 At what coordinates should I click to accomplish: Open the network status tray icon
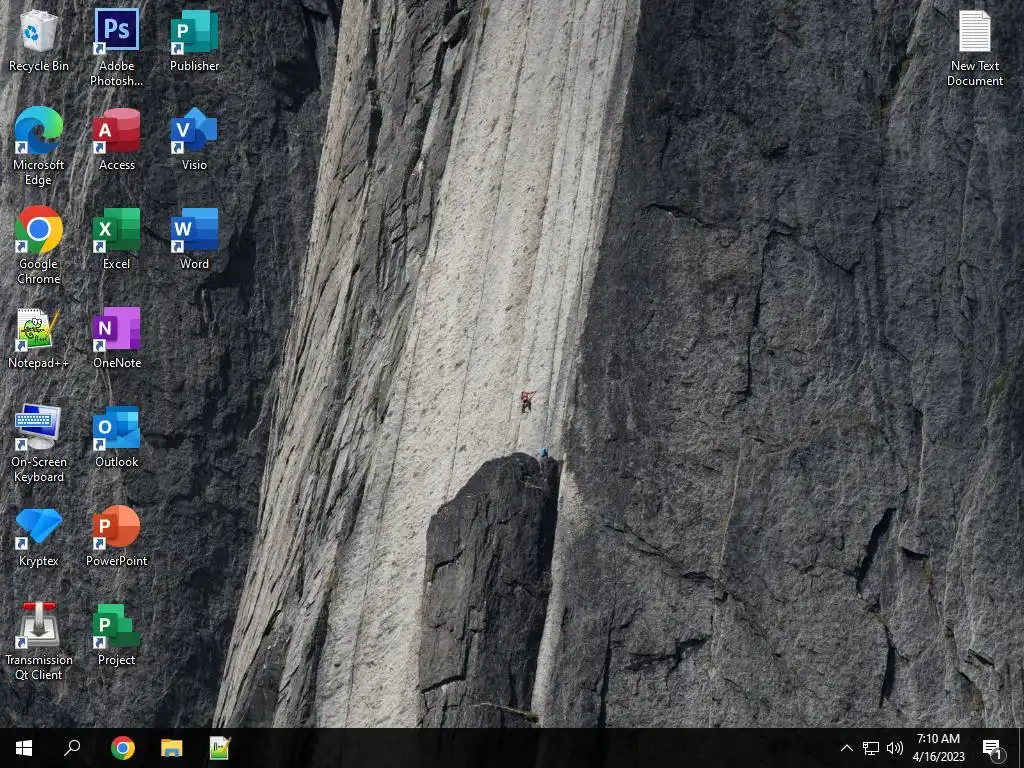871,748
